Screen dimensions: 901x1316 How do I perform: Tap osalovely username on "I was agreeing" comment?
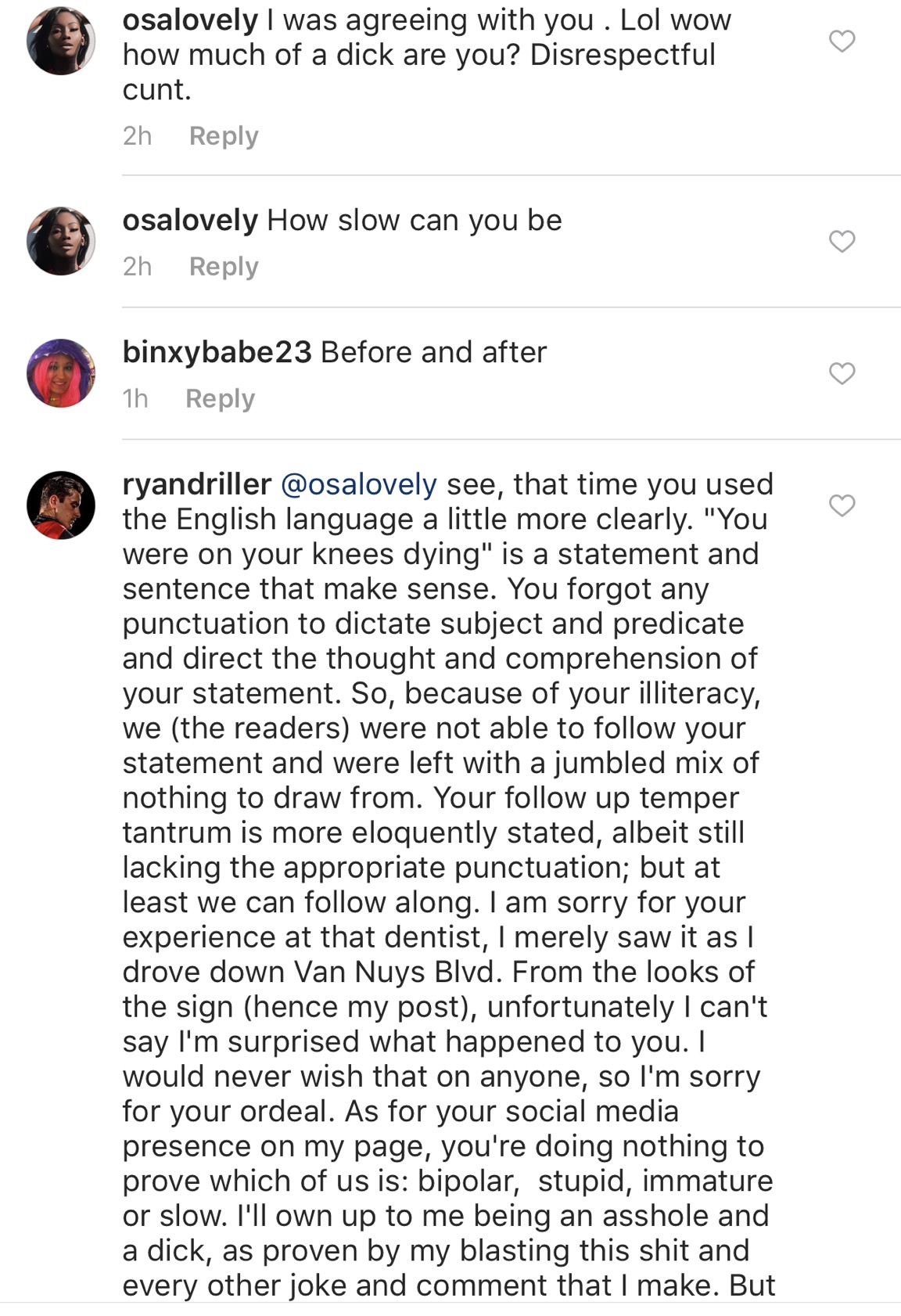click(190, 20)
